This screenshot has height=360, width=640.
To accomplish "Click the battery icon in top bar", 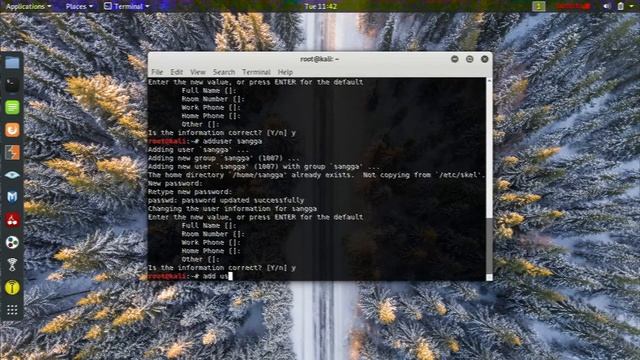I will click(x=620, y=6).
